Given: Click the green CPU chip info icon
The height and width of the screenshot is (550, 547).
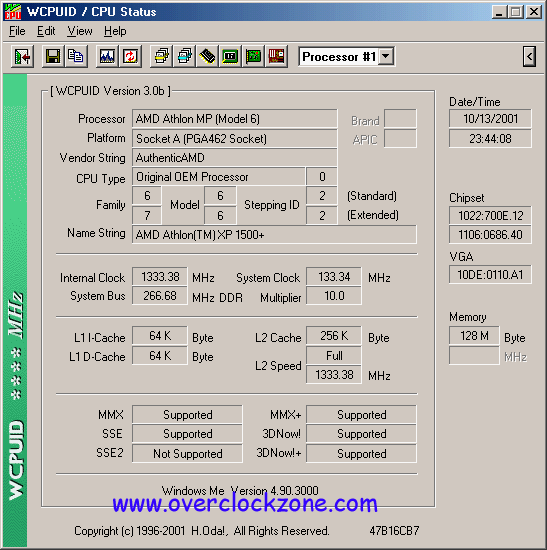Looking at the screenshot, I should 230,56.
